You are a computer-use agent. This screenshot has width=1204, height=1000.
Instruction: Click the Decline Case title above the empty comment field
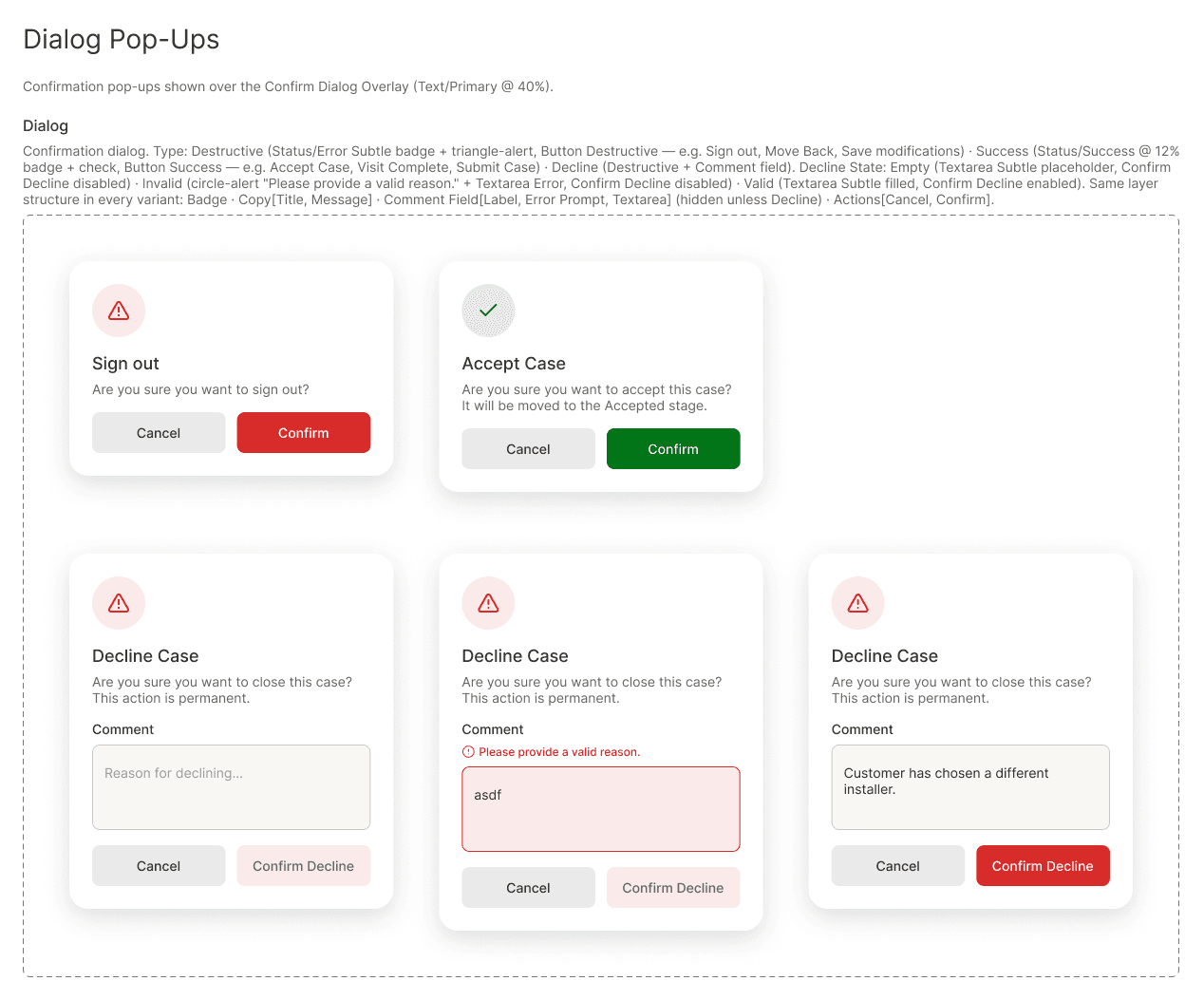coord(145,656)
